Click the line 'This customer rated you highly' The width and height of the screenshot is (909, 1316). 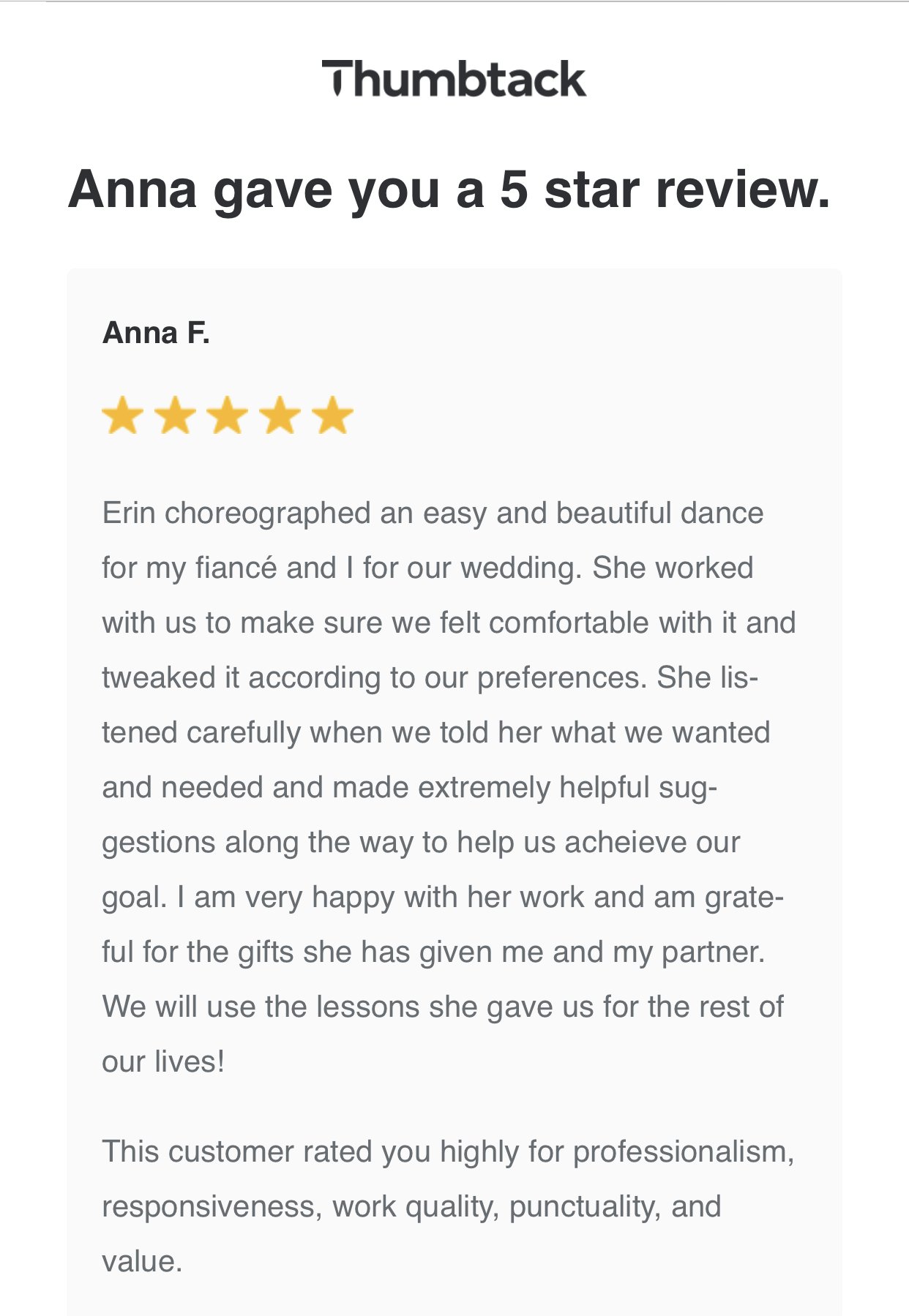(448, 1152)
